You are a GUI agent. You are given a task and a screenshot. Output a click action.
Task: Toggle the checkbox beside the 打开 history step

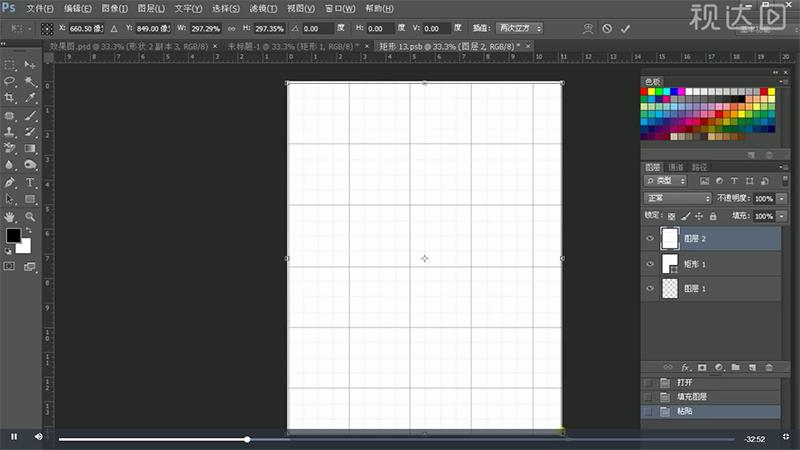(x=649, y=382)
